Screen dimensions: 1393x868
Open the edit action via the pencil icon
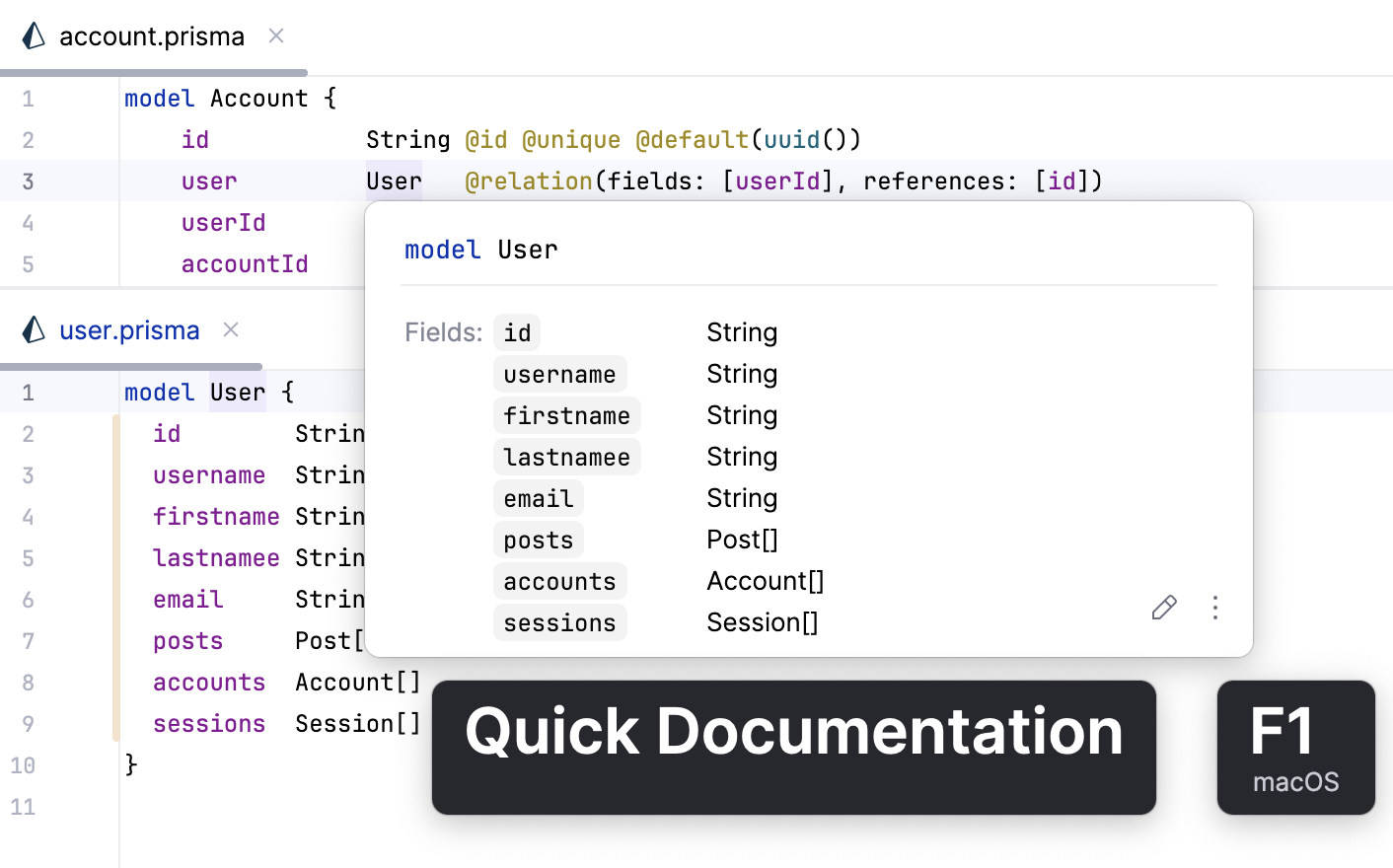click(x=1163, y=609)
